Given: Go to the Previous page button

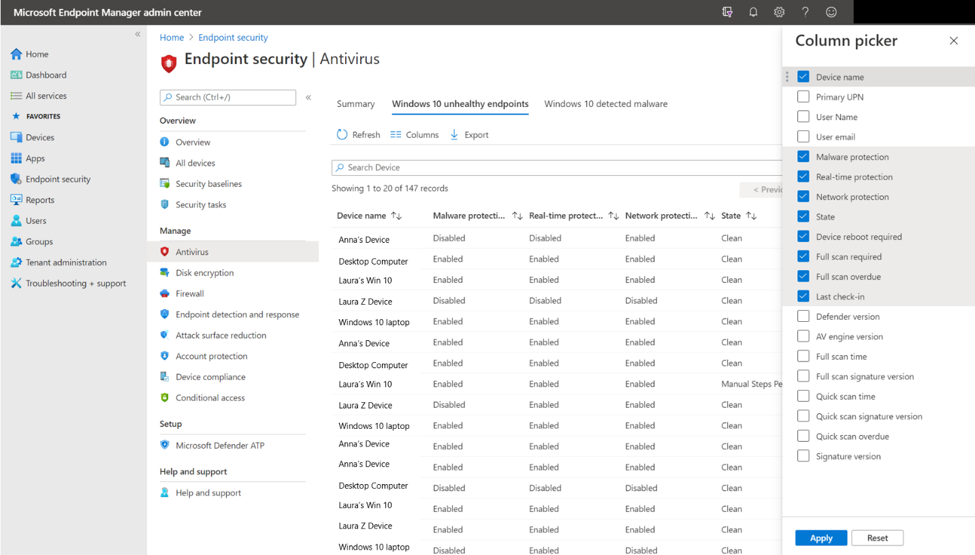Looking at the screenshot, I should pyautogui.click(x=761, y=190).
